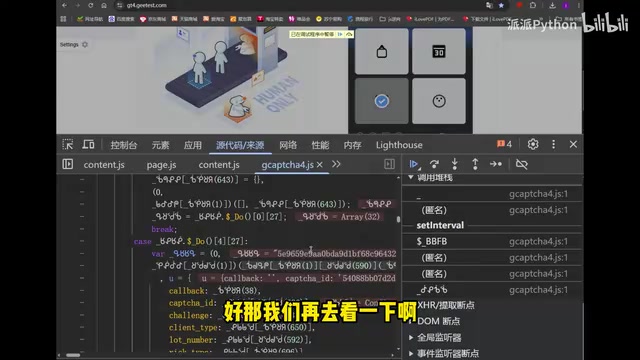Resume script execution in debugger toolbar

pyautogui.click(x=414, y=164)
